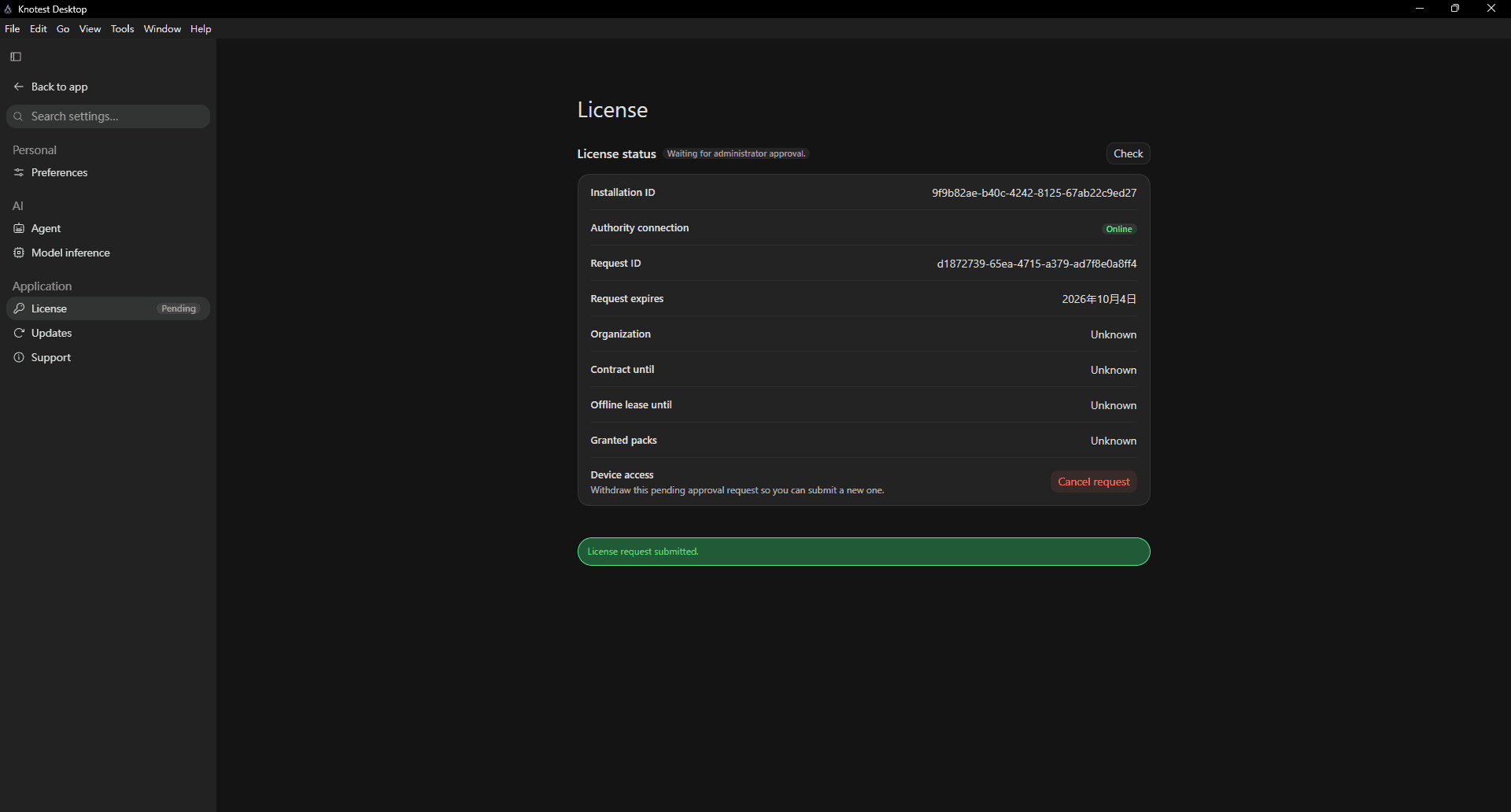Open Model inference settings

pos(109,253)
